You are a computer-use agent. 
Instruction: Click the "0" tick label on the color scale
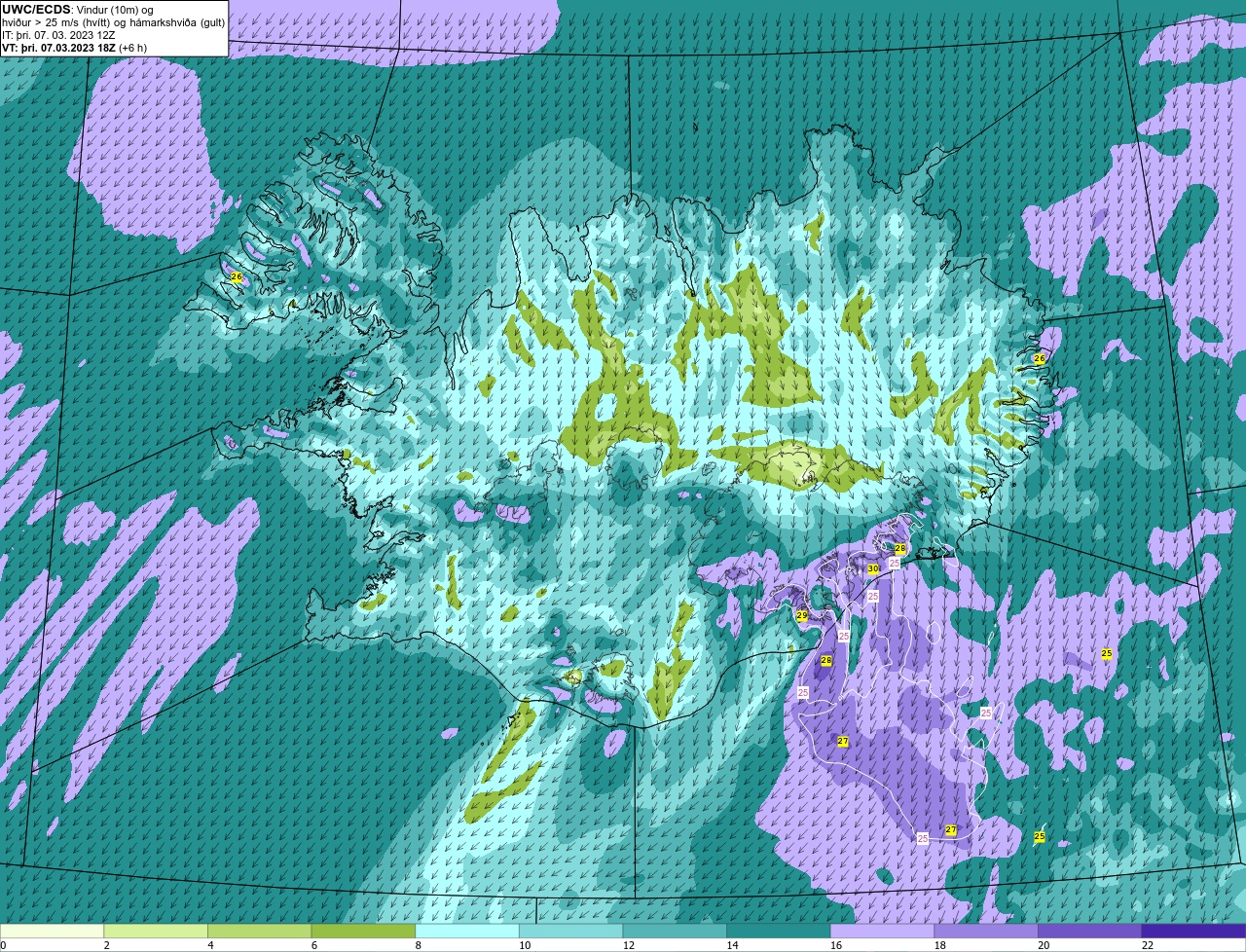click(4, 945)
